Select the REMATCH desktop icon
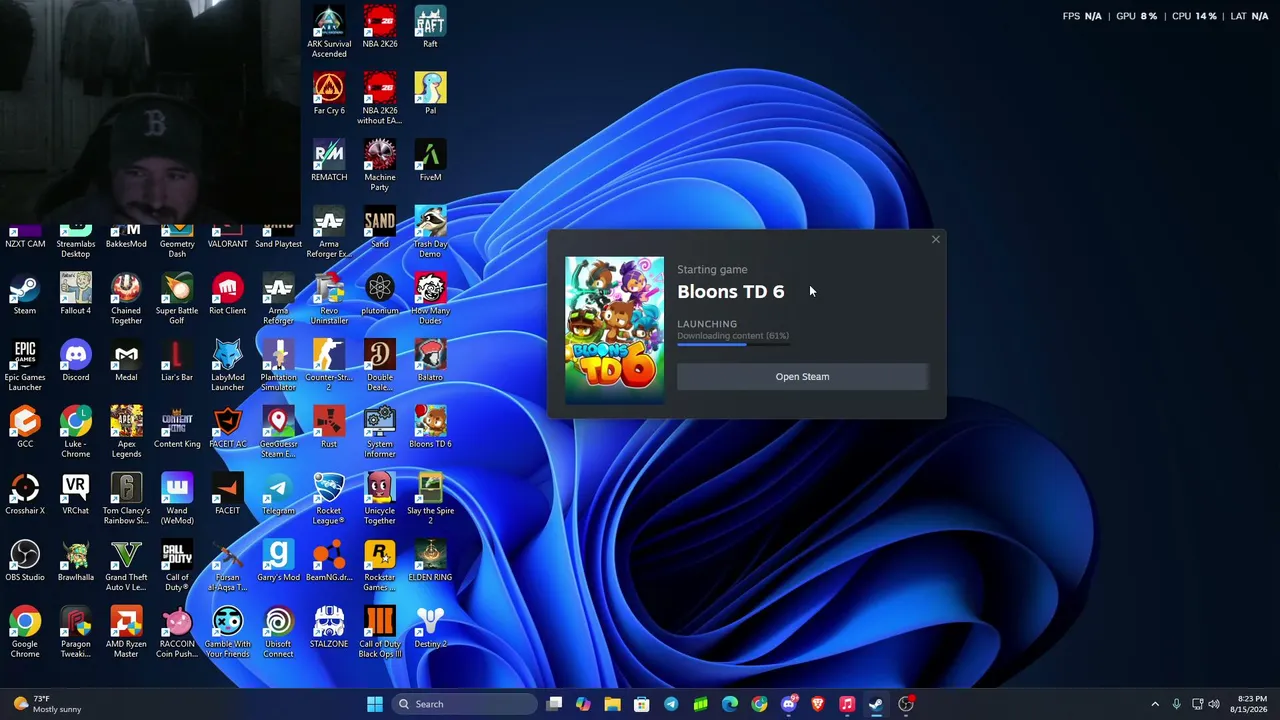This screenshot has width=1280, height=720. 329,162
